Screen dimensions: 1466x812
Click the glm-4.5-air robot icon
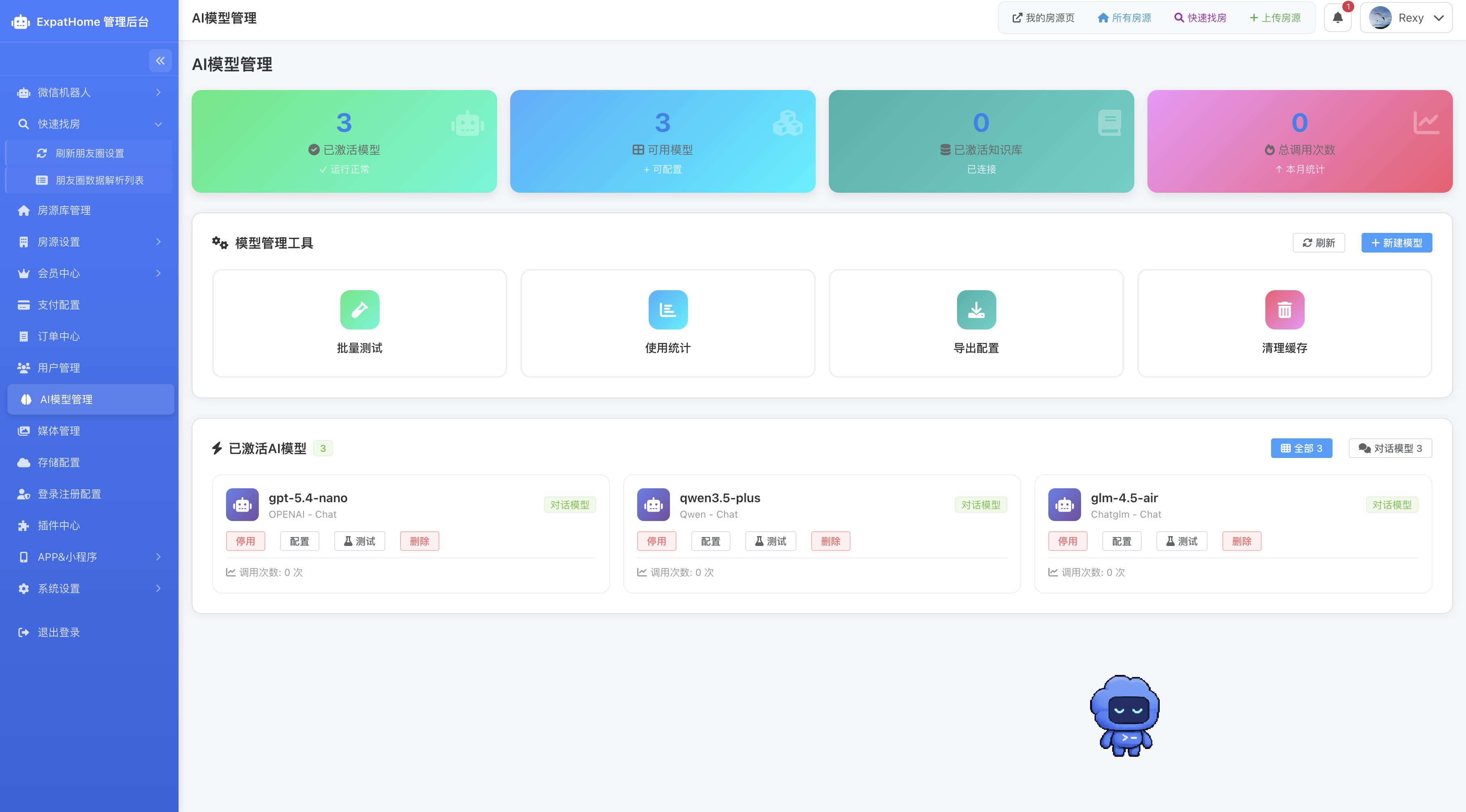click(1064, 504)
